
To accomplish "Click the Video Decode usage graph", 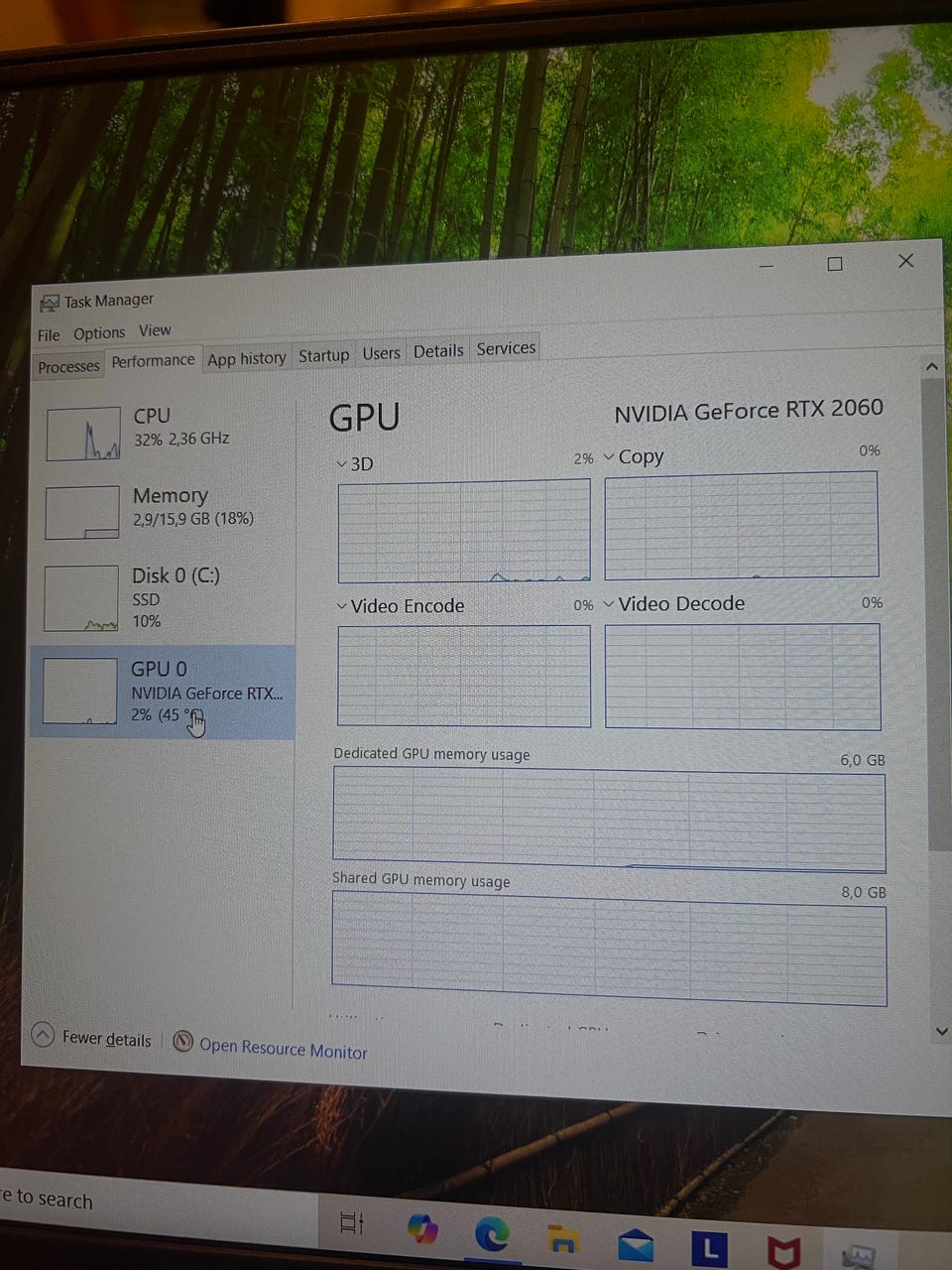I will (x=743, y=677).
